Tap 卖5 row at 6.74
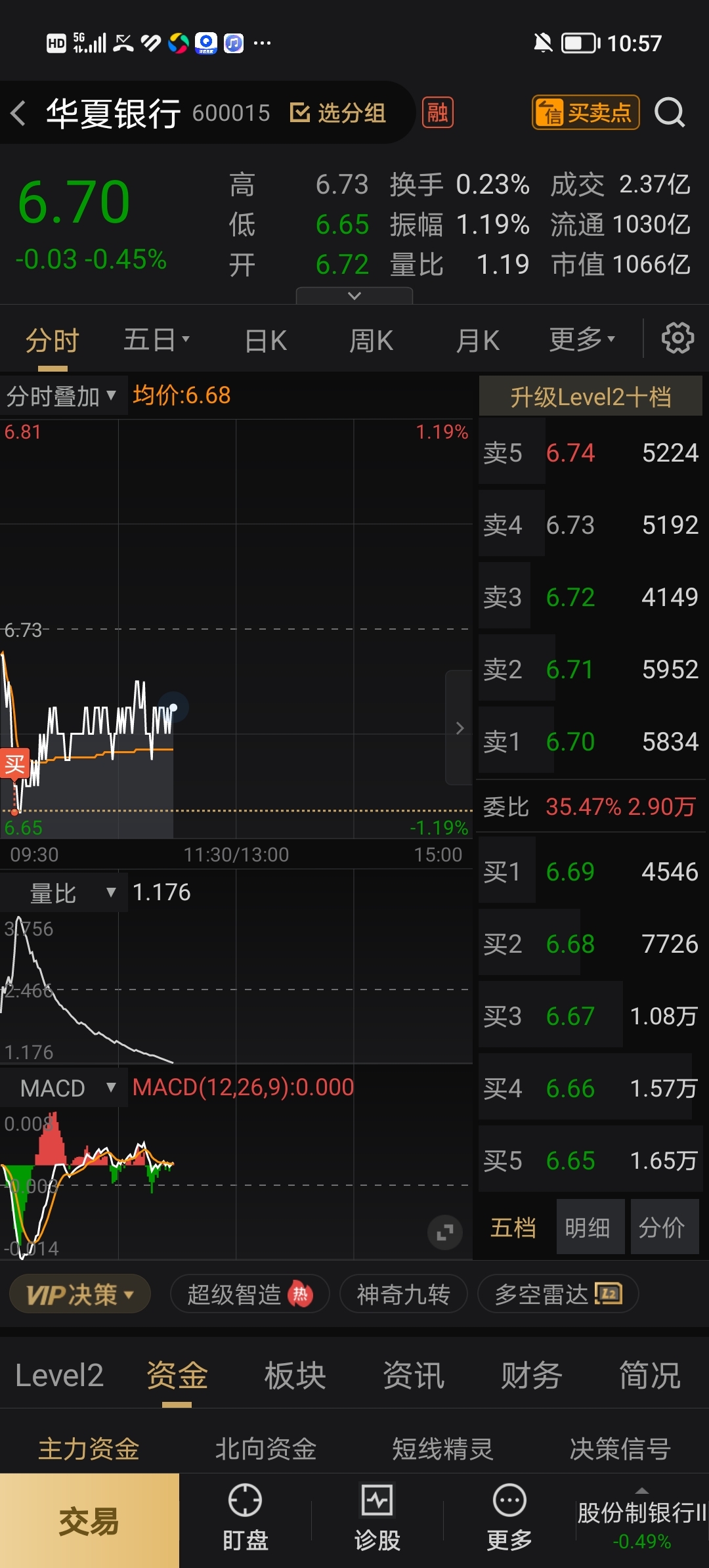 591,452
